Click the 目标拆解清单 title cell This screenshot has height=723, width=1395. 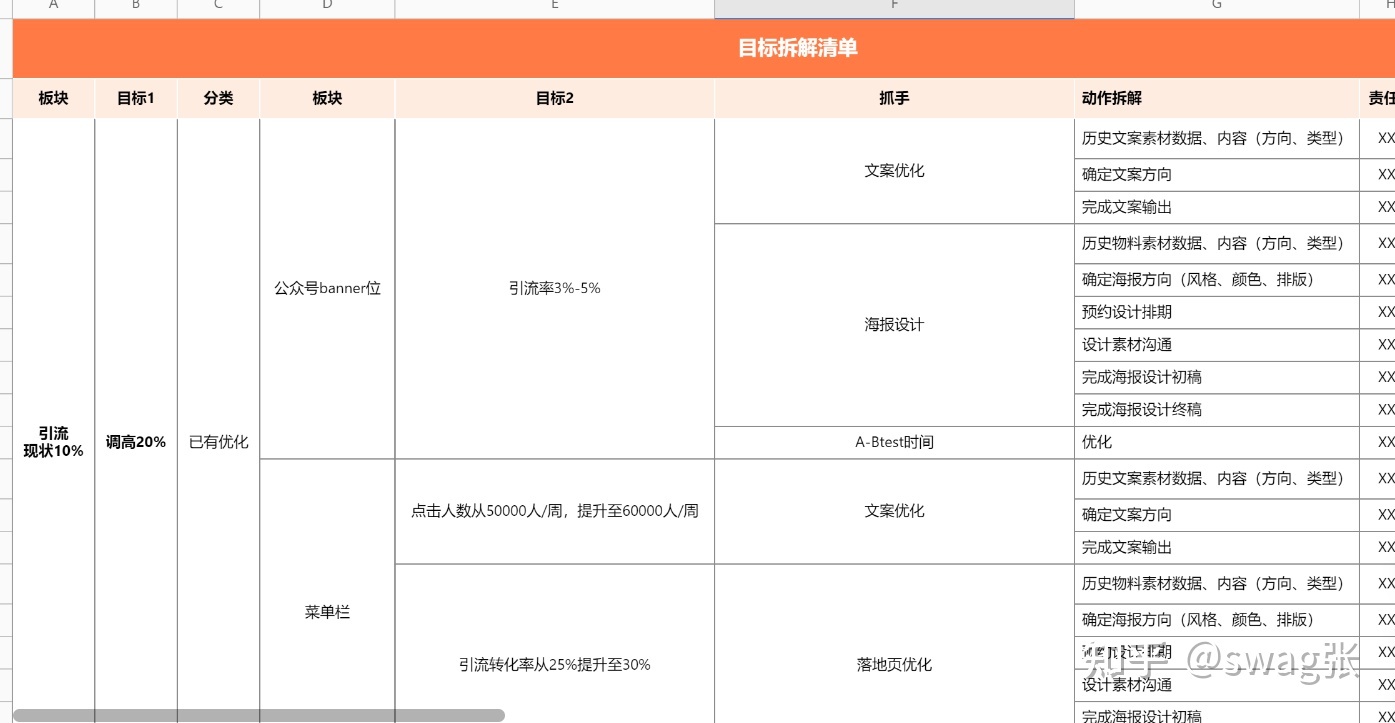[x=797, y=47]
